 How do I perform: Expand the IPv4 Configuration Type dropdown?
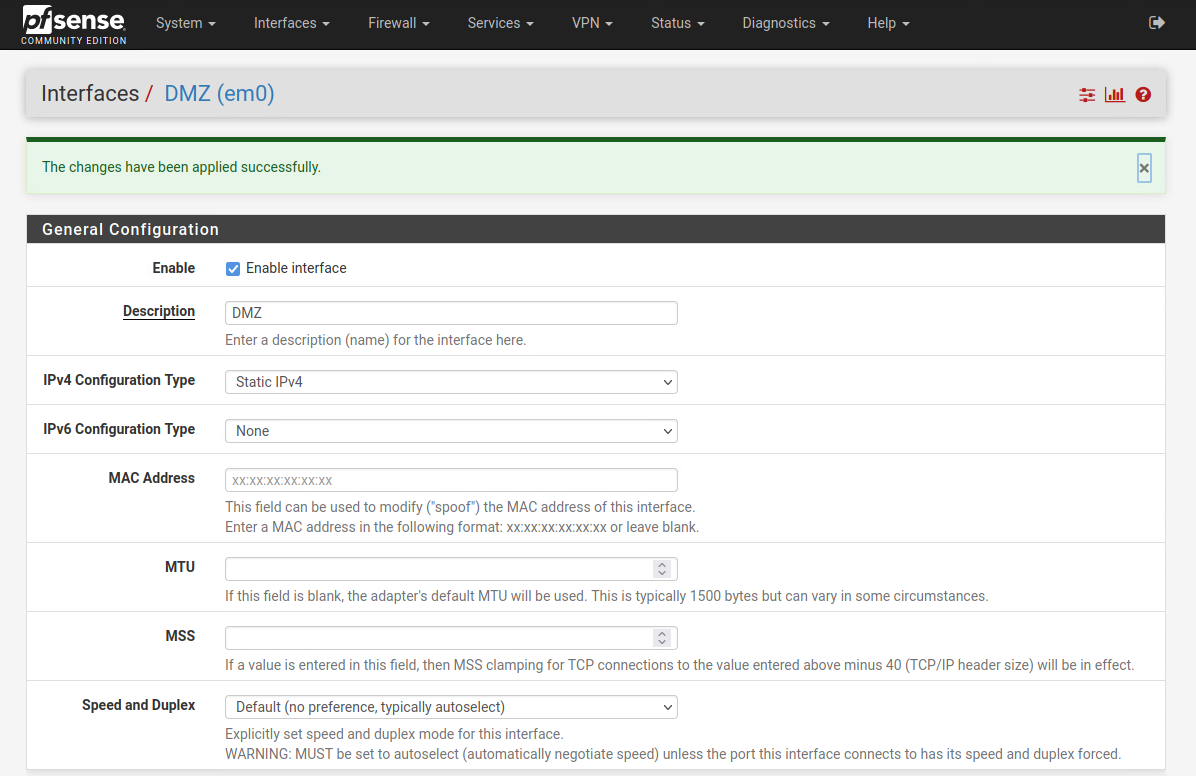coord(451,382)
